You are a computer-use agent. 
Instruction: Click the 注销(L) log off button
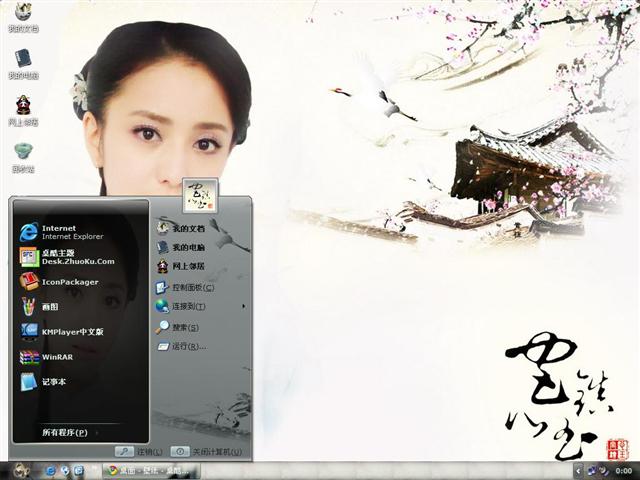point(139,451)
